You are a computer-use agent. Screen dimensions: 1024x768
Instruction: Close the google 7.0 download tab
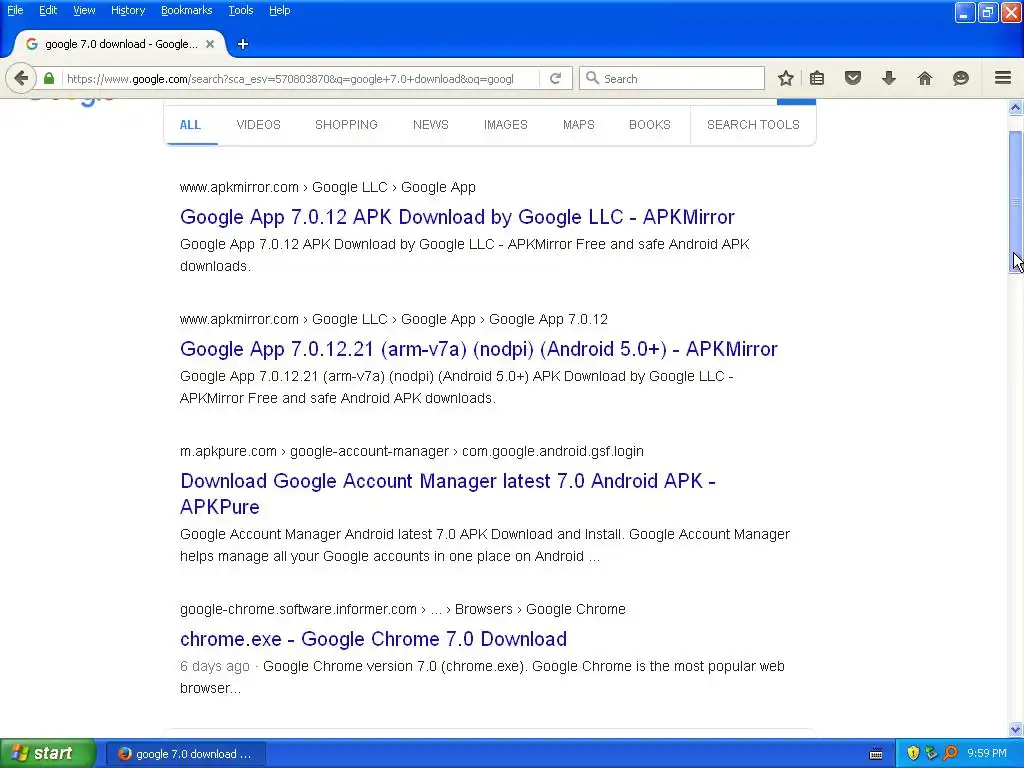coord(210,44)
